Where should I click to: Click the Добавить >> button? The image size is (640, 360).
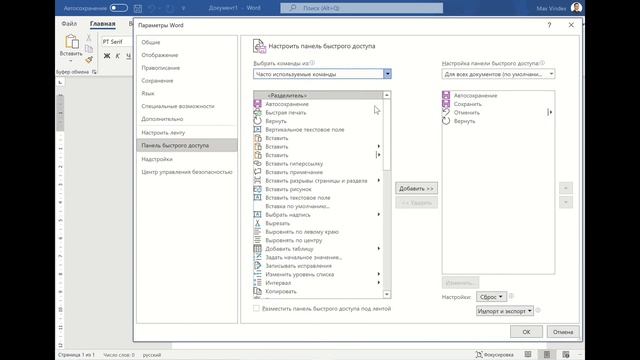pyautogui.click(x=416, y=189)
